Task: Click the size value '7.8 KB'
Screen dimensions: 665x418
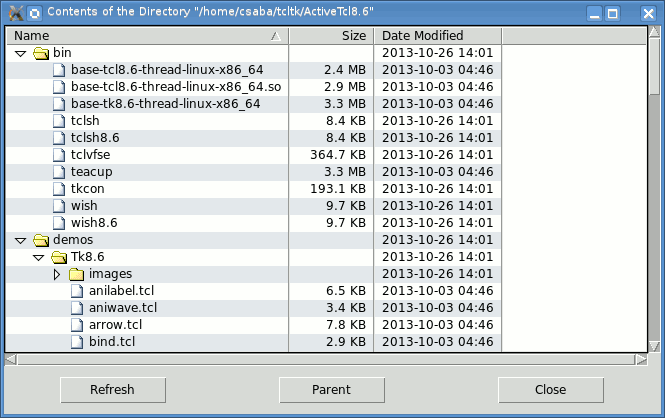Action: tap(346, 325)
